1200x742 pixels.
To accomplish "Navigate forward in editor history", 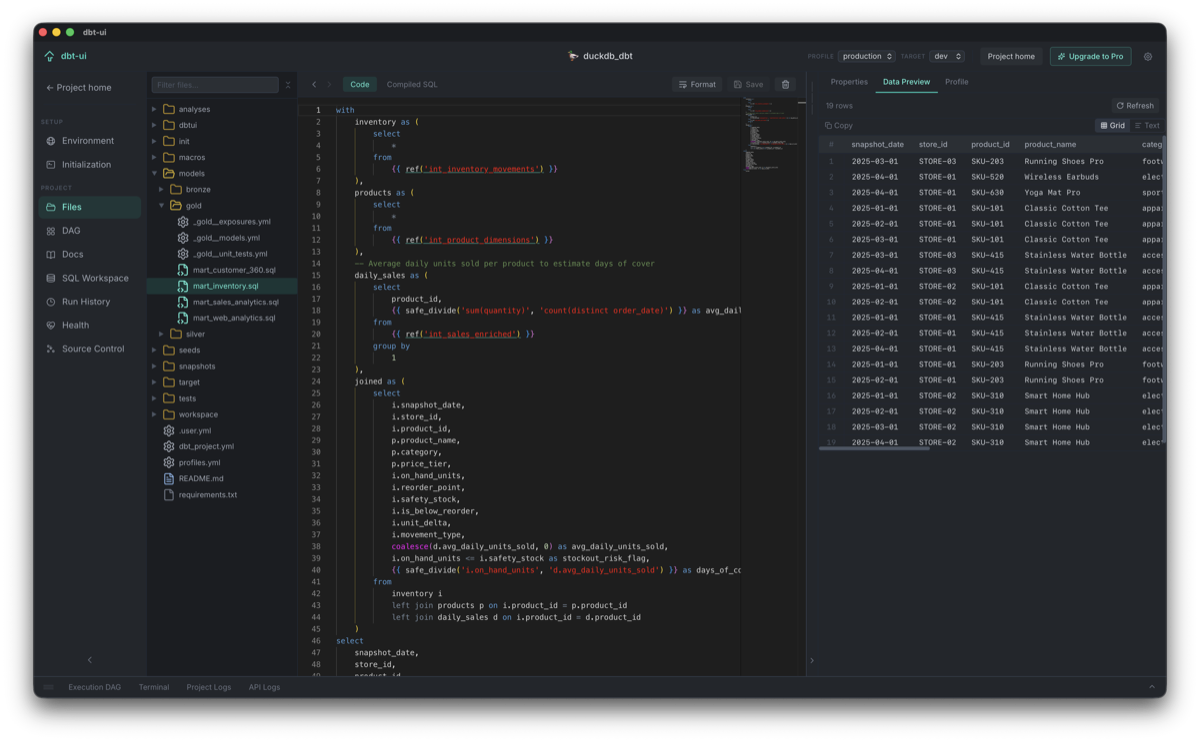I will tap(329, 85).
